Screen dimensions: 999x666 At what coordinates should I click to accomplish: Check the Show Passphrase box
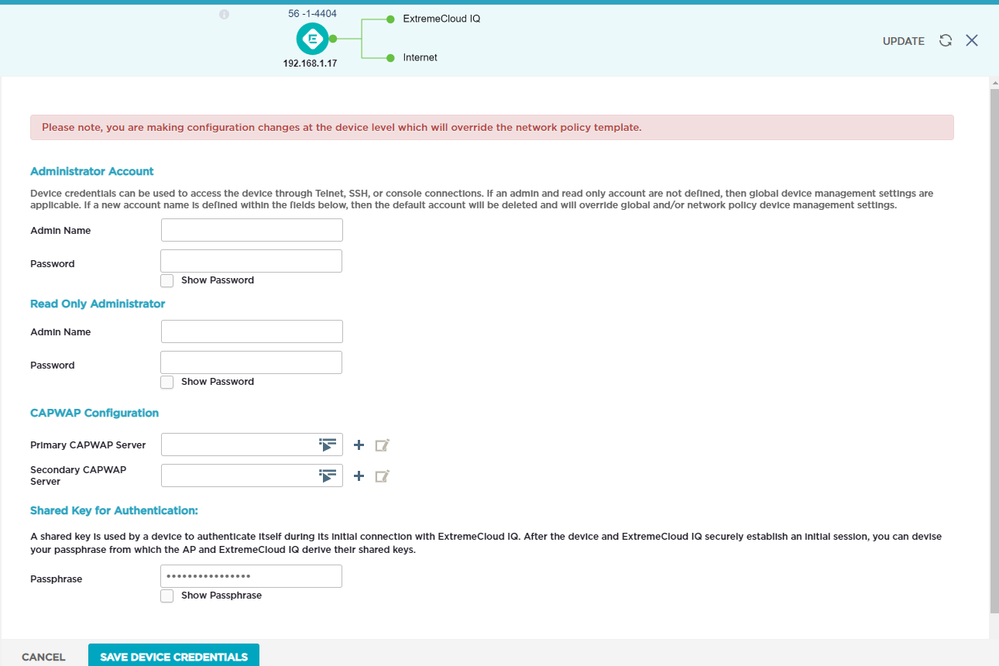(x=167, y=596)
